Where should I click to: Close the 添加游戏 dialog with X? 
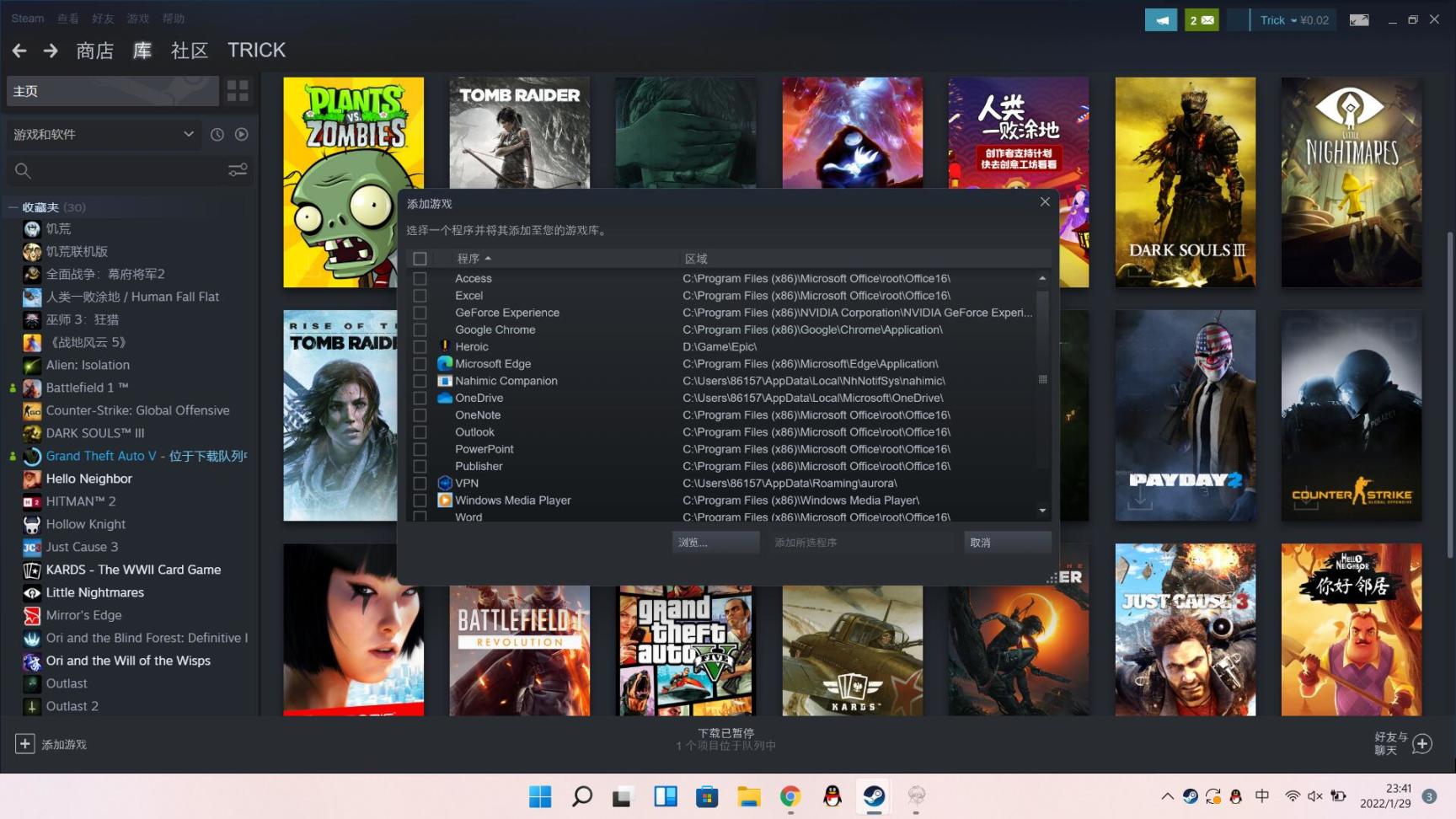coord(1045,202)
